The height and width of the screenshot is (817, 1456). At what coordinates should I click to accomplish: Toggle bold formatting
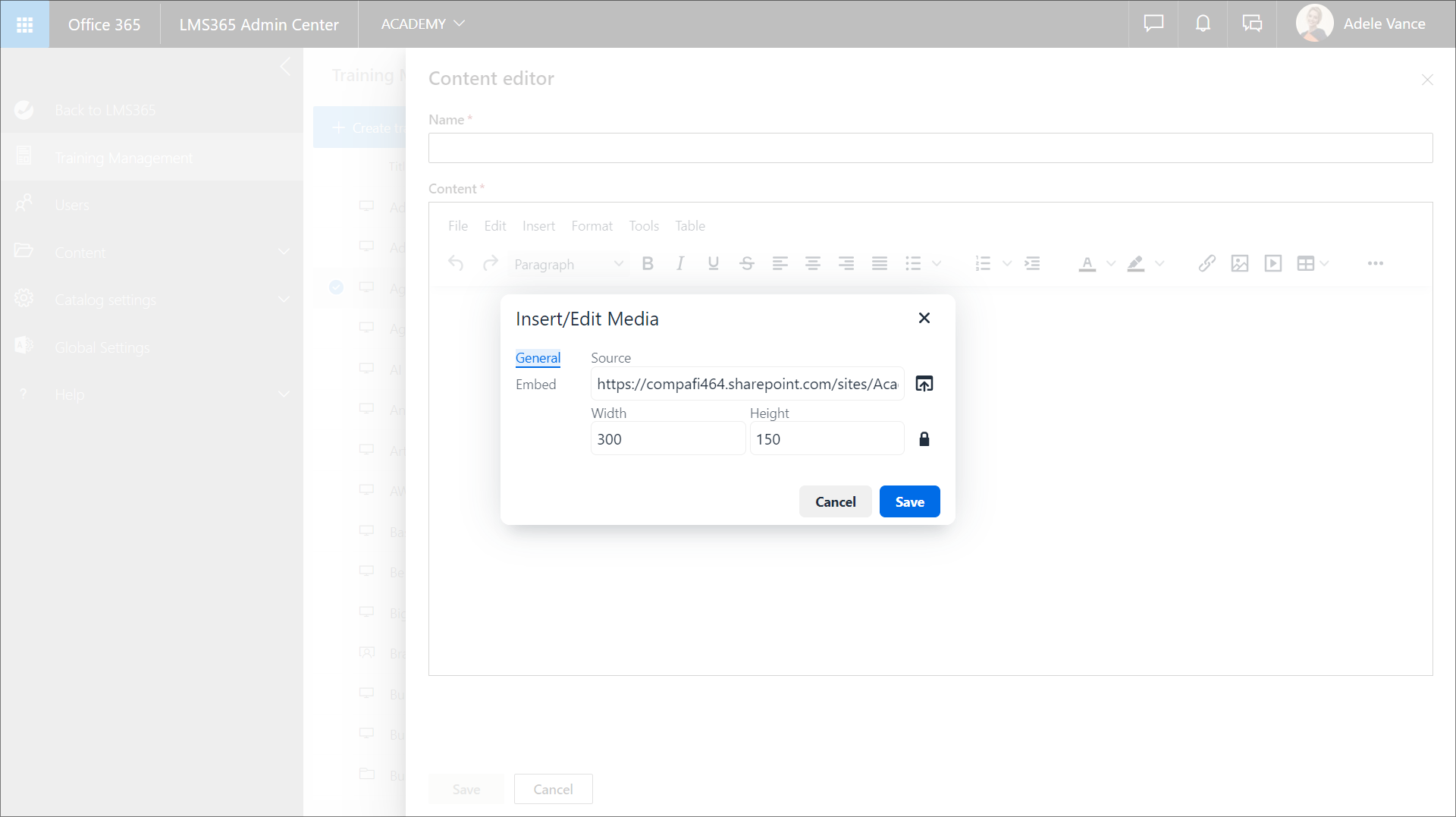[647, 263]
